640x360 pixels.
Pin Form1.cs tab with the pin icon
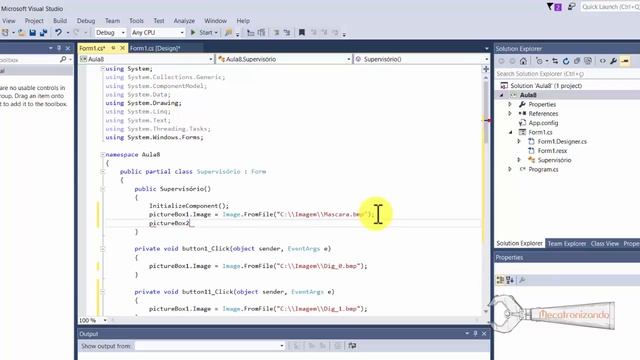(113, 48)
